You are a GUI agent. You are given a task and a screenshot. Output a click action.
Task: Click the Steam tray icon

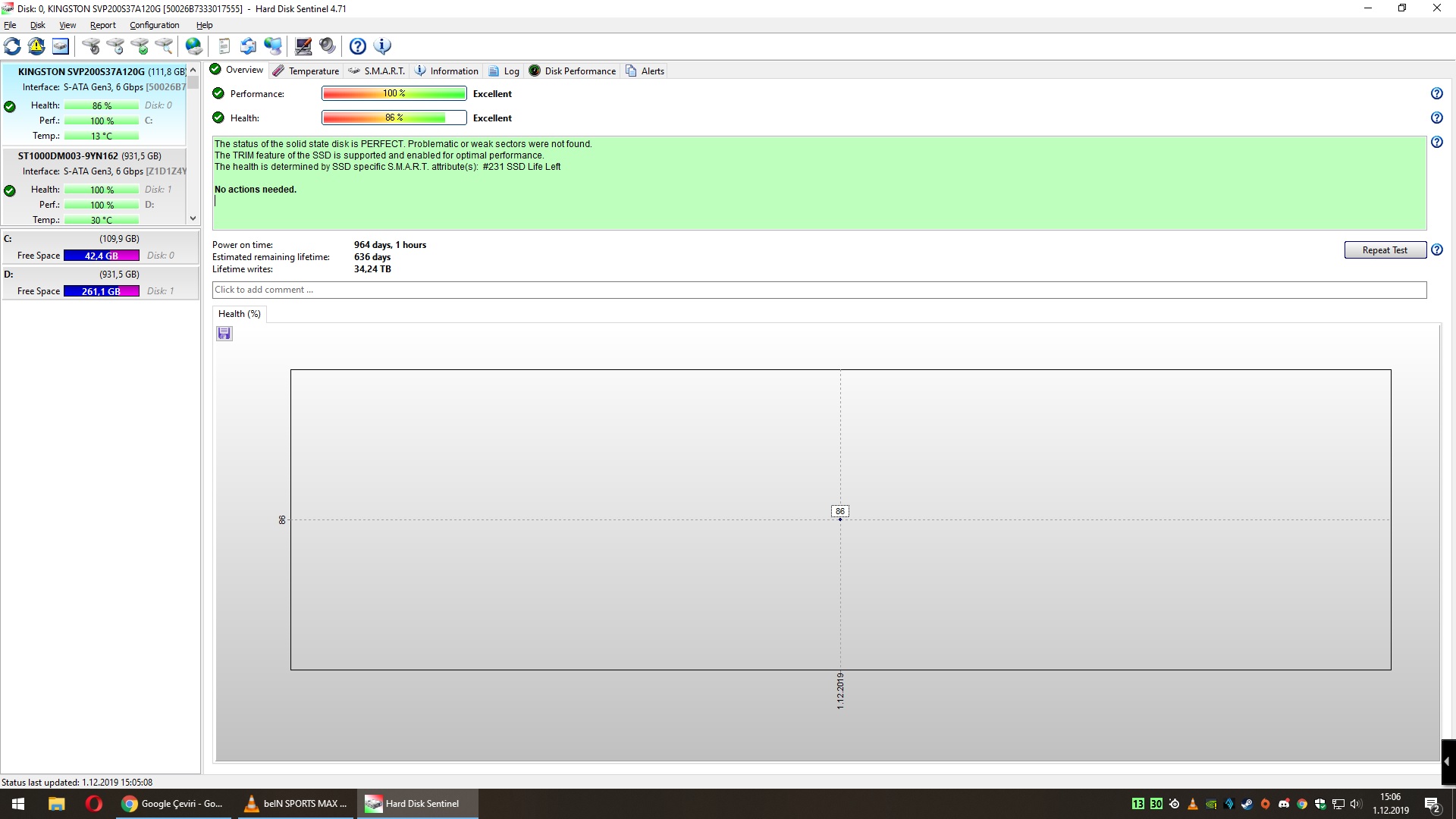(1247, 804)
